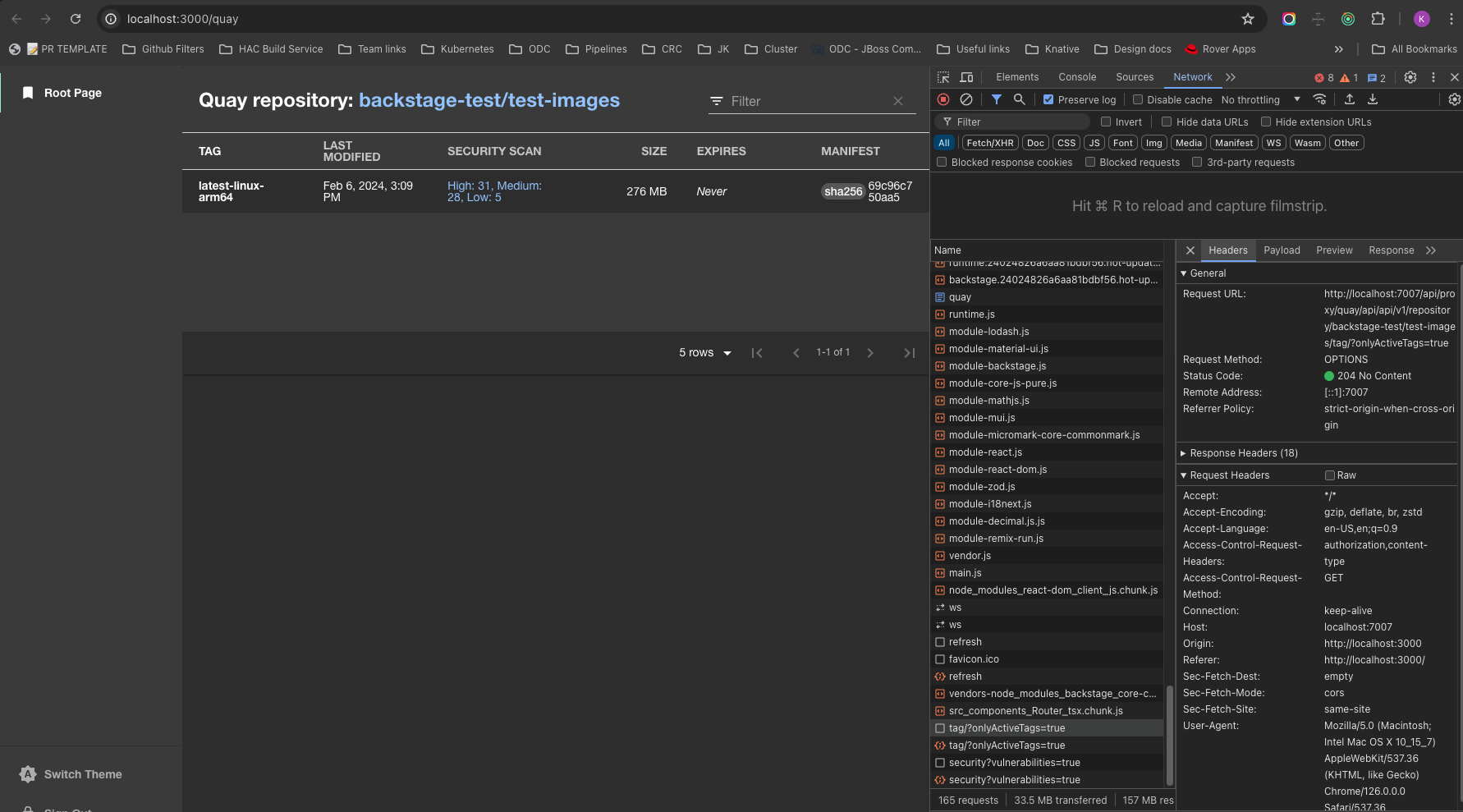The height and width of the screenshot is (812, 1463).
Task: Expand the Response Headers section
Action: click(x=1243, y=453)
